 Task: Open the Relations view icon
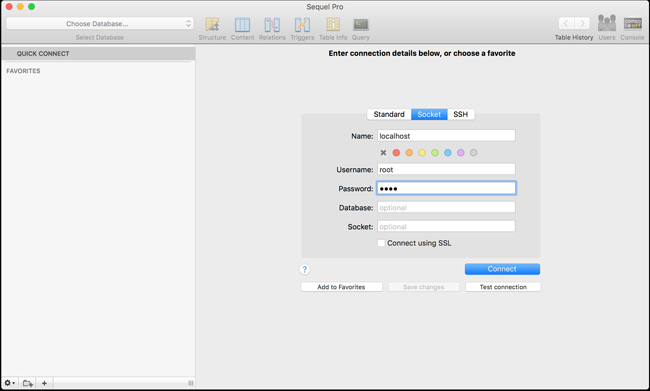click(272, 25)
